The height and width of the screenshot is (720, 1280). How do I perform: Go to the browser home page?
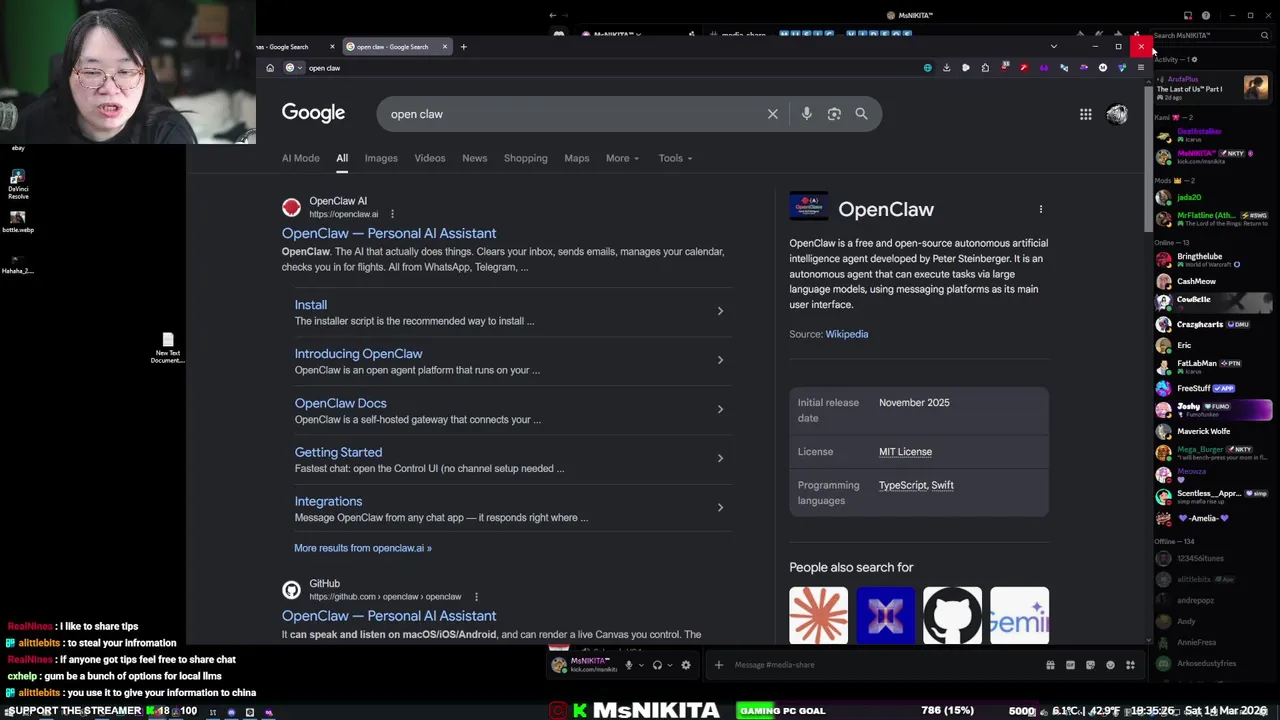pyautogui.click(x=270, y=68)
